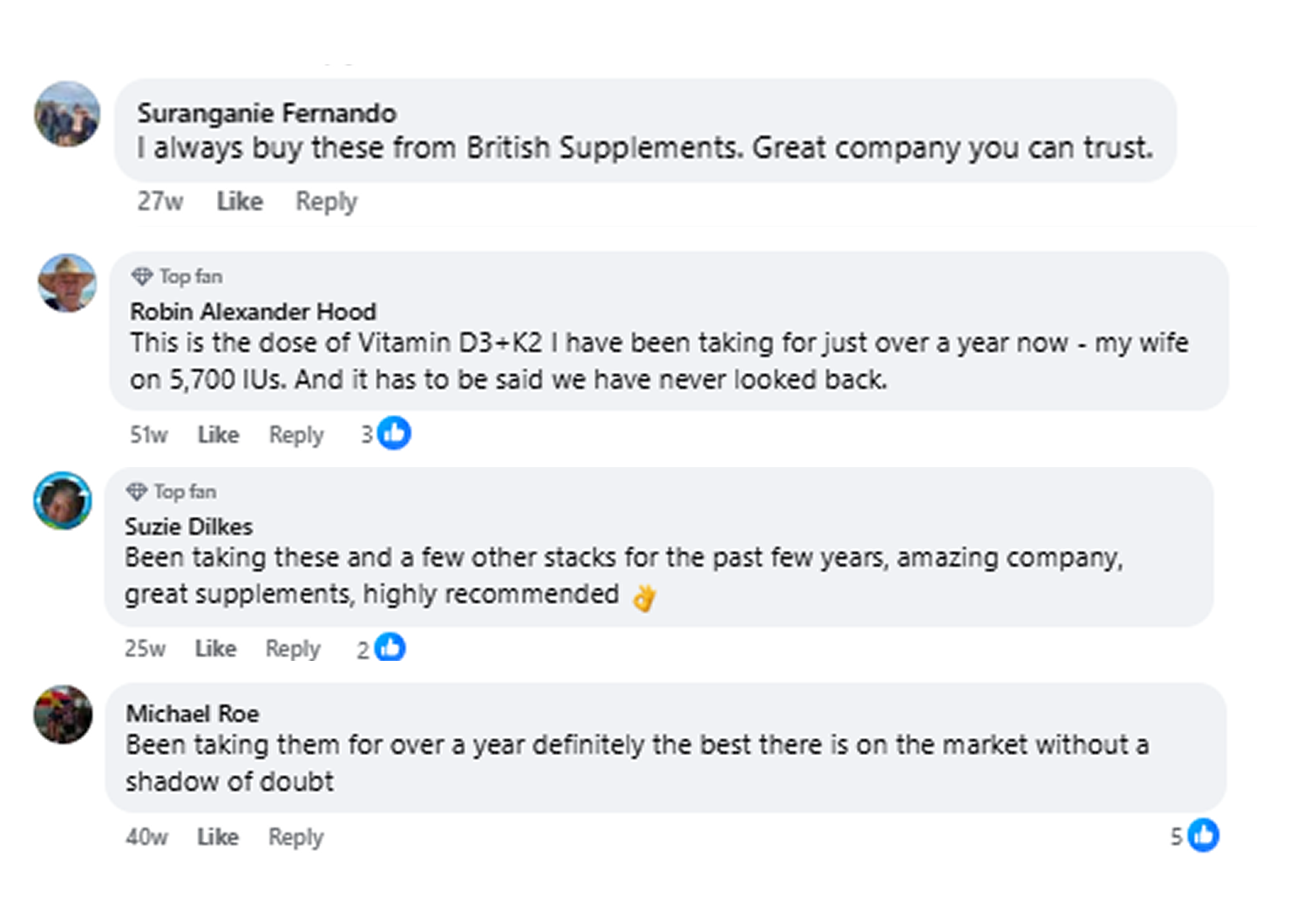Reply to Robin Alexander Hood's comment

pyautogui.click(x=295, y=434)
